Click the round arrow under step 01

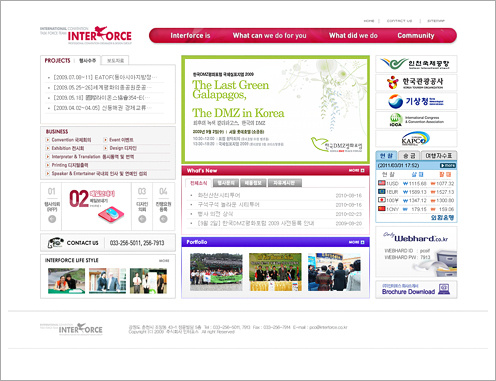coord(52,219)
